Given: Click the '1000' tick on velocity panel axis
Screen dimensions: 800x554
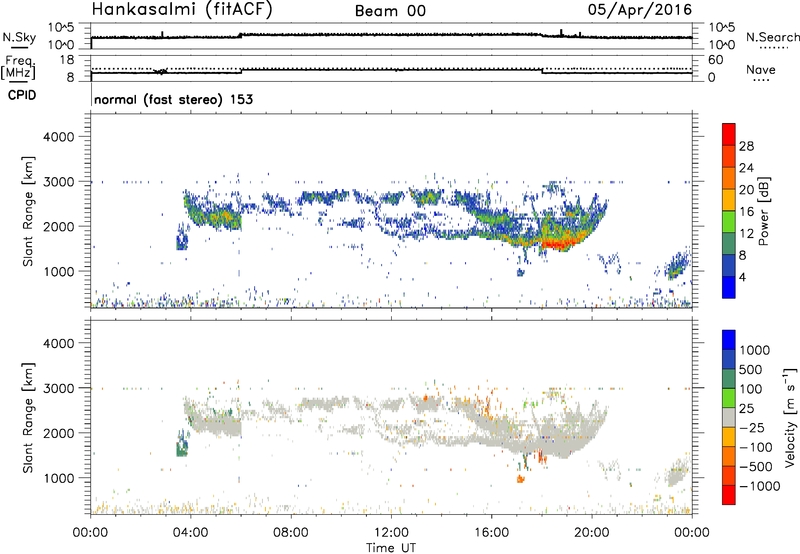Looking at the screenshot, I should [x=59, y=478].
